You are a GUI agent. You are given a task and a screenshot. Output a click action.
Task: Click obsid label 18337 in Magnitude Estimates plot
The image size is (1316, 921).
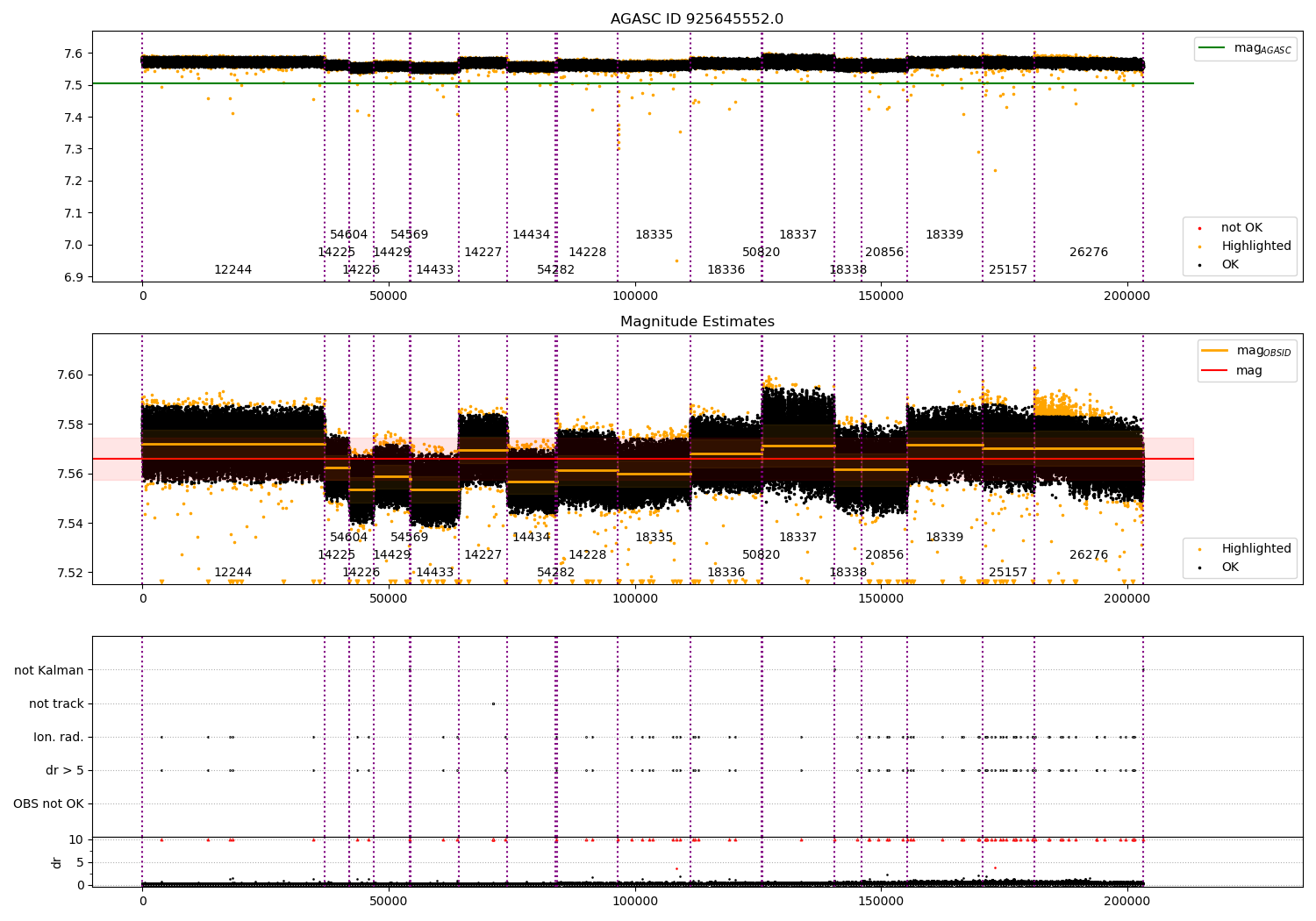pos(798,538)
